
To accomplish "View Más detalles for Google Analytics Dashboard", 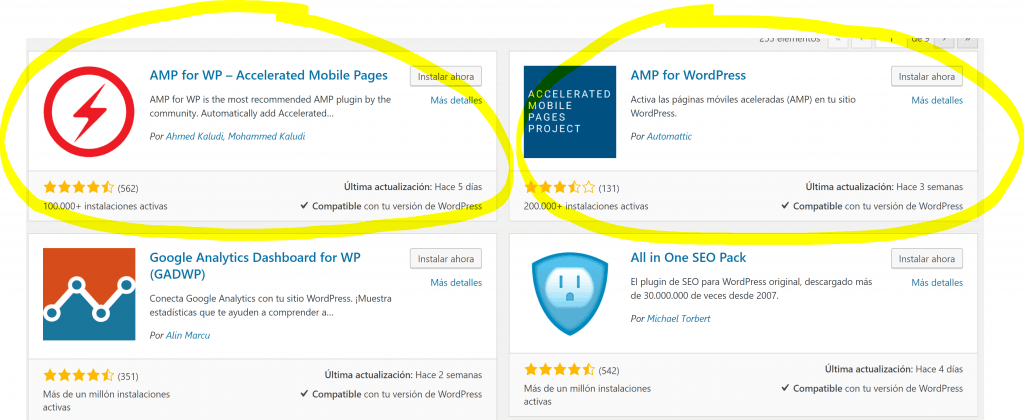I will 456,282.
